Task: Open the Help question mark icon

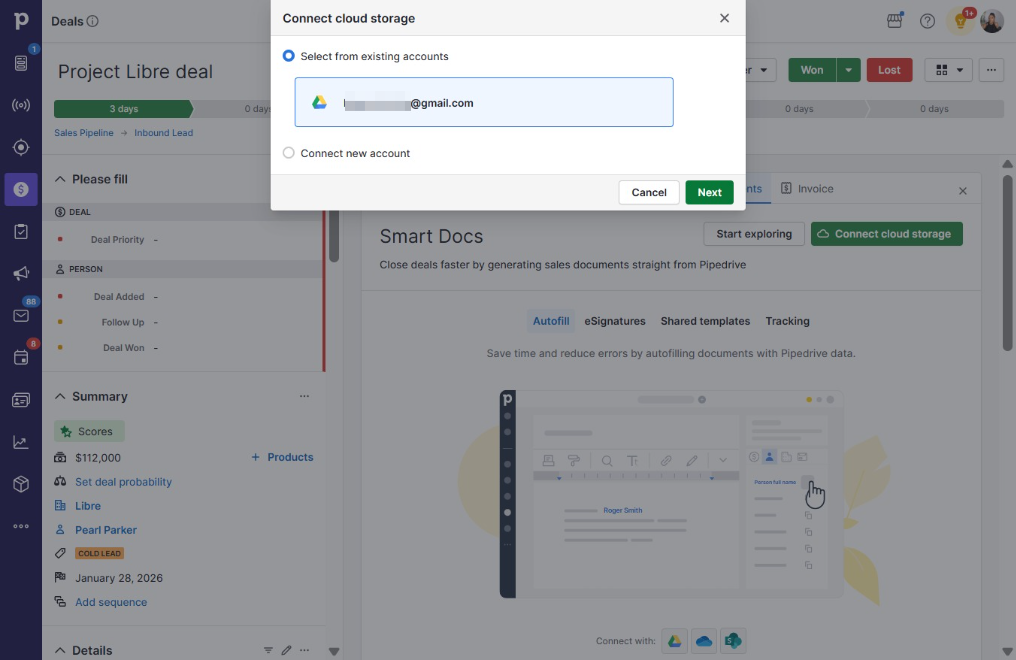Action: (927, 21)
